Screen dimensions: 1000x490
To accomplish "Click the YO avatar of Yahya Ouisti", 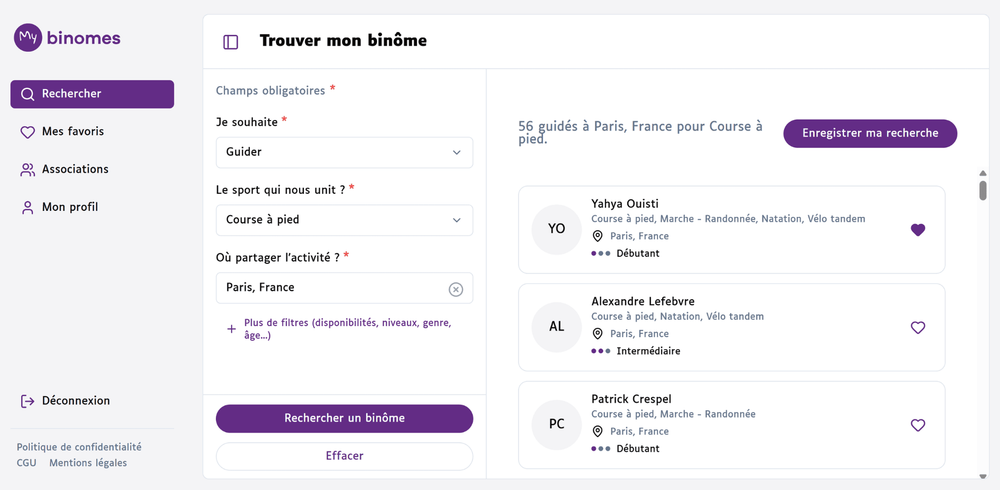I will click(557, 229).
